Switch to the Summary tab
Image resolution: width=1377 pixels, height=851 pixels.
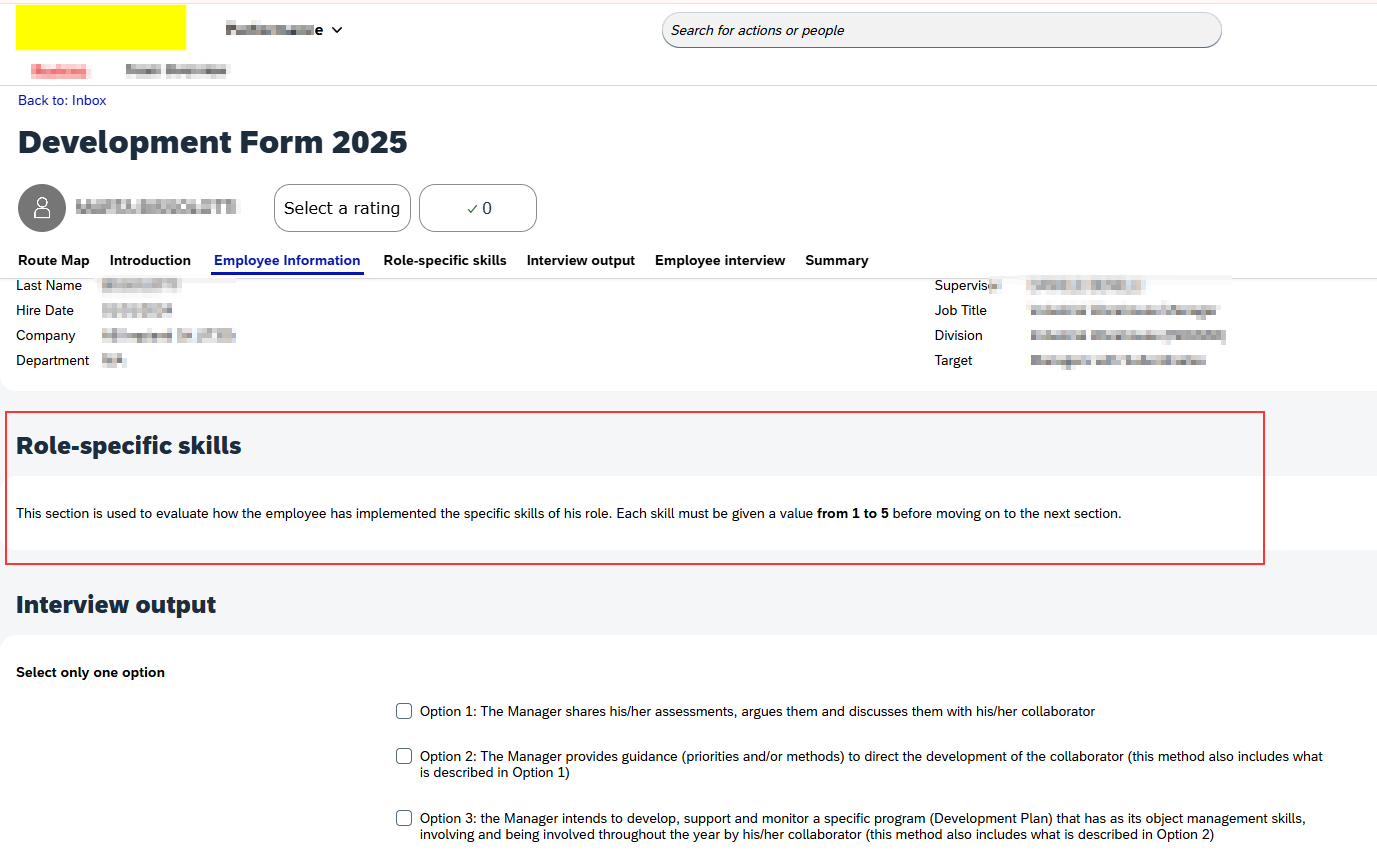(837, 260)
